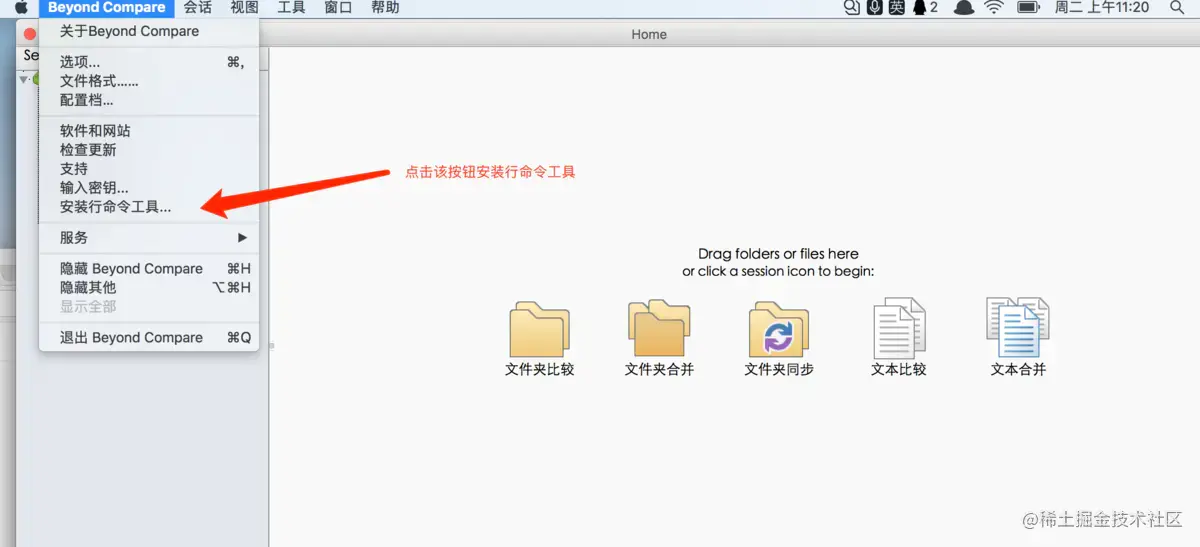1200x547 pixels.
Task: Click the microphone icon in menu bar
Action: [875, 8]
